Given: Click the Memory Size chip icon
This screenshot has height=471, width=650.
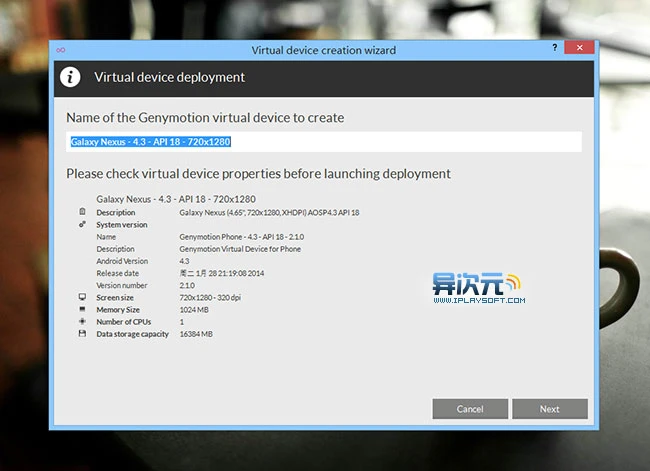Looking at the screenshot, I should (x=82, y=309).
